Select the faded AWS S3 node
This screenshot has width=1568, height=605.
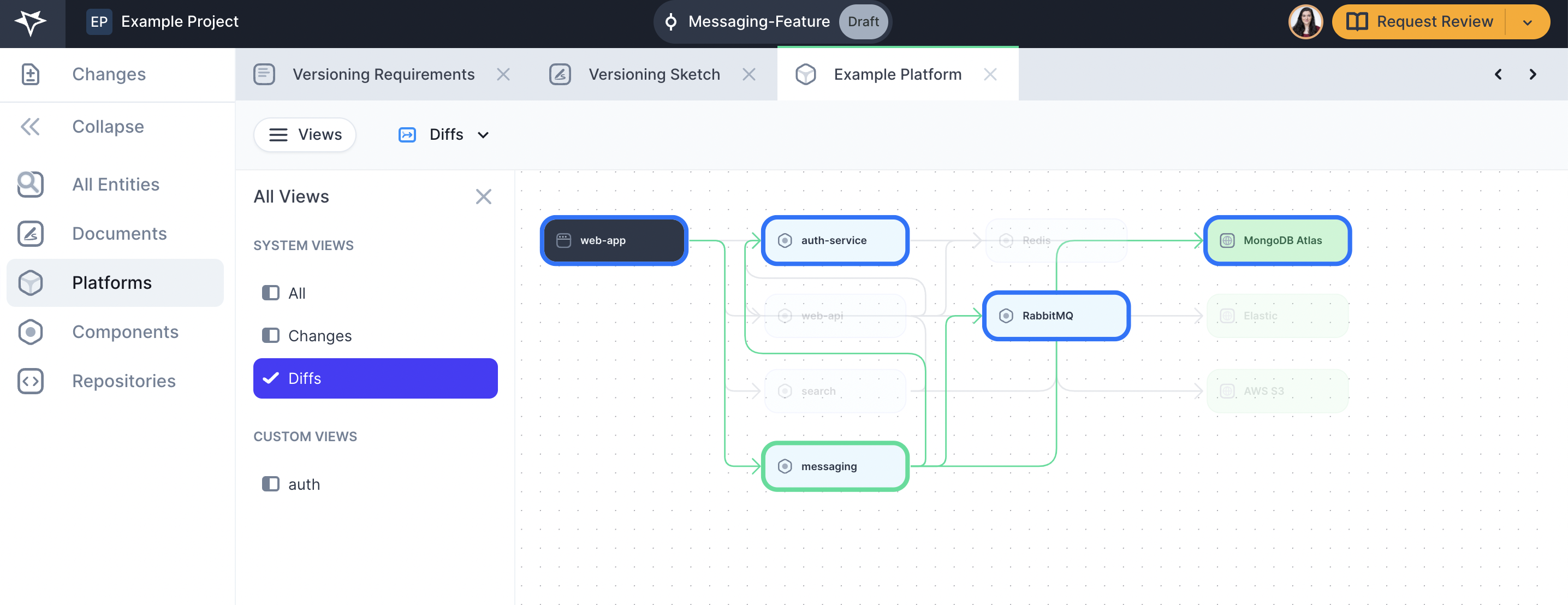pyautogui.click(x=1278, y=392)
